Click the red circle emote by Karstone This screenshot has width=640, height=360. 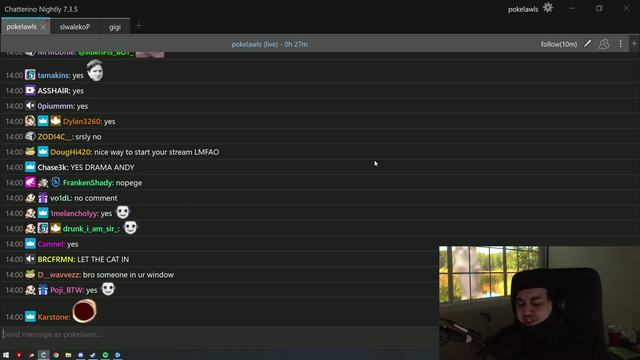(x=84, y=311)
